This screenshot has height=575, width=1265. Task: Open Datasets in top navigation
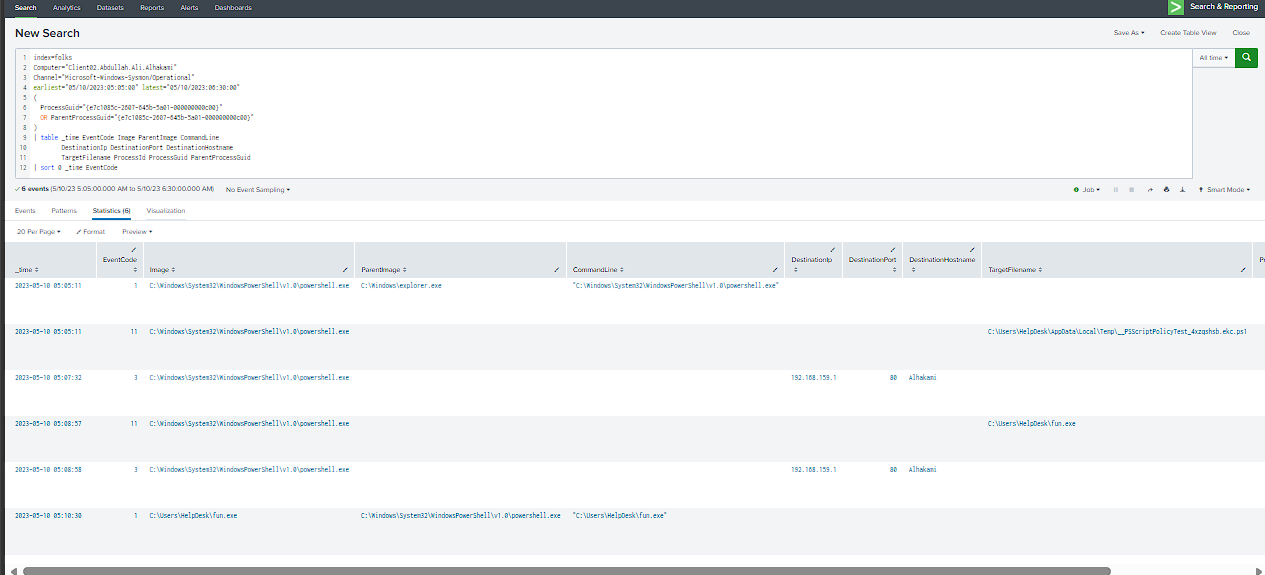[111, 7]
